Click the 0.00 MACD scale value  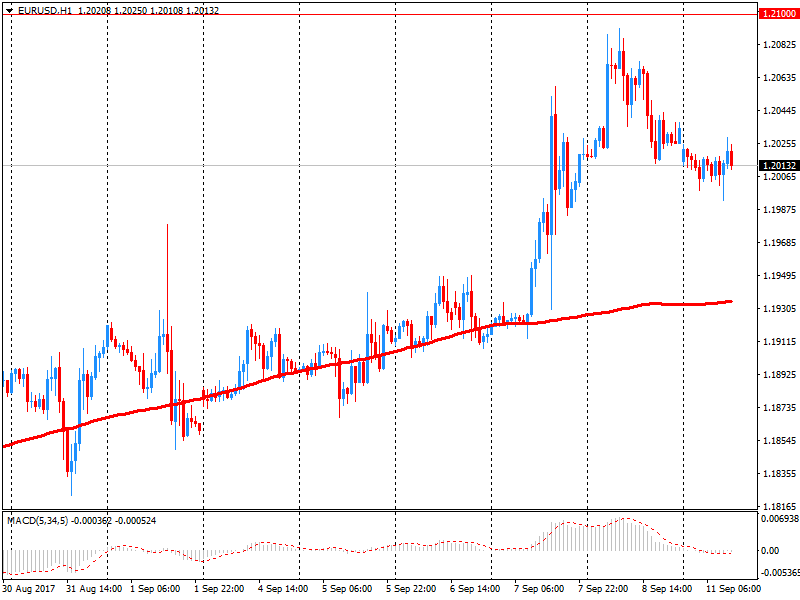pos(769,551)
